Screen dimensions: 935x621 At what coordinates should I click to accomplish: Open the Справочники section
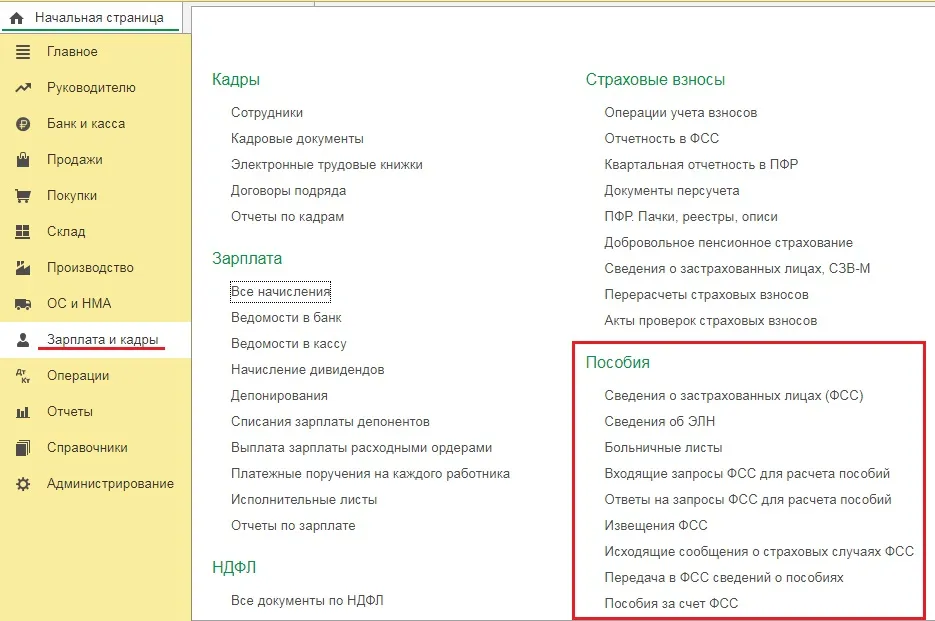pos(87,448)
